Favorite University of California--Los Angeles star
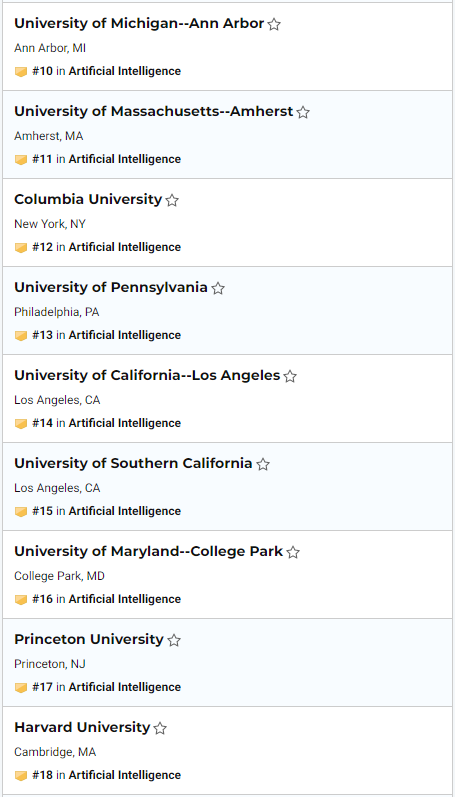Viewport: 455px width, 797px height. pyautogui.click(x=290, y=376)
